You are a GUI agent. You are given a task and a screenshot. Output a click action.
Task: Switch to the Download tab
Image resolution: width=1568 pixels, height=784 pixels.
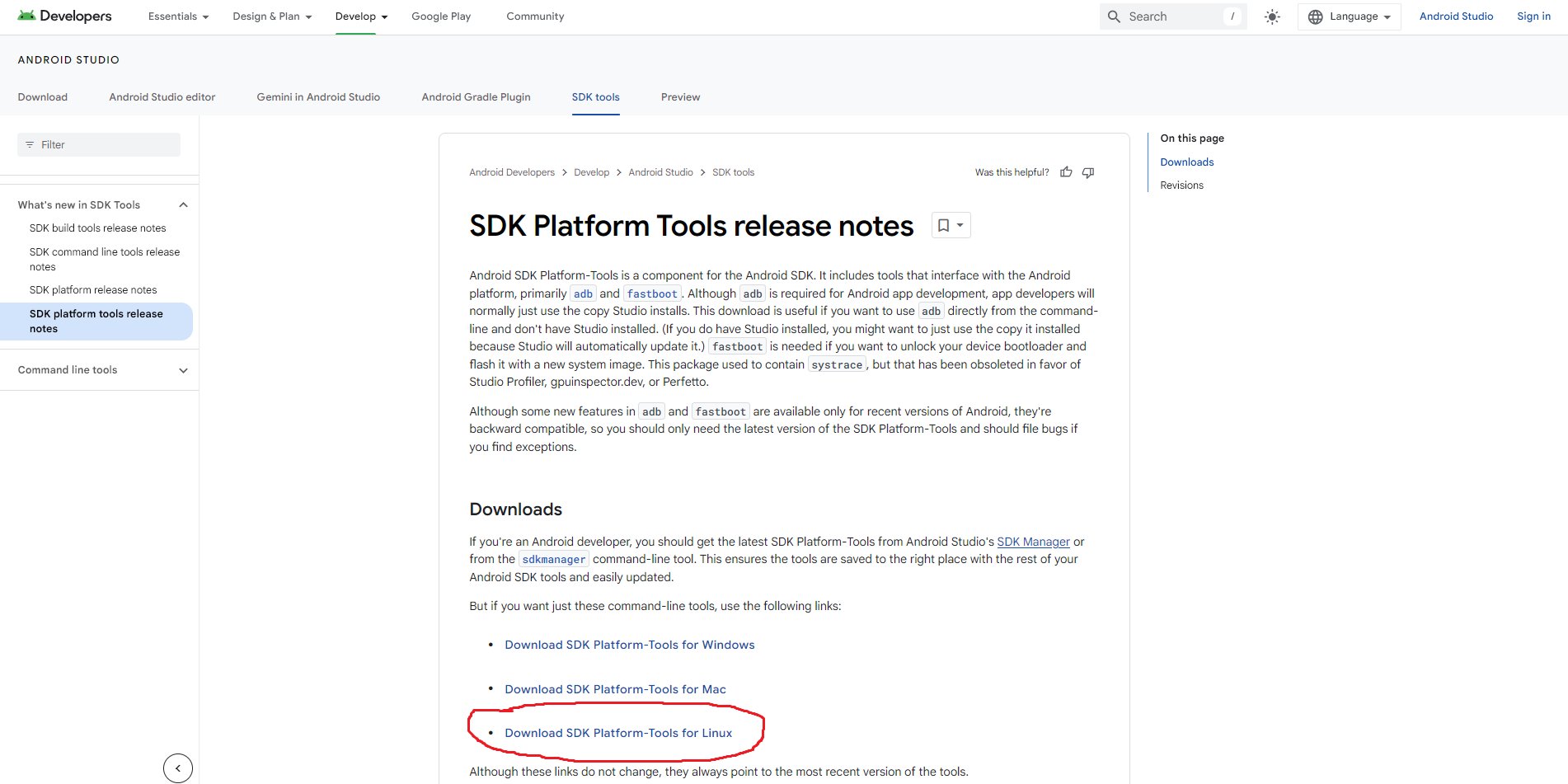(x=43, y=97)
